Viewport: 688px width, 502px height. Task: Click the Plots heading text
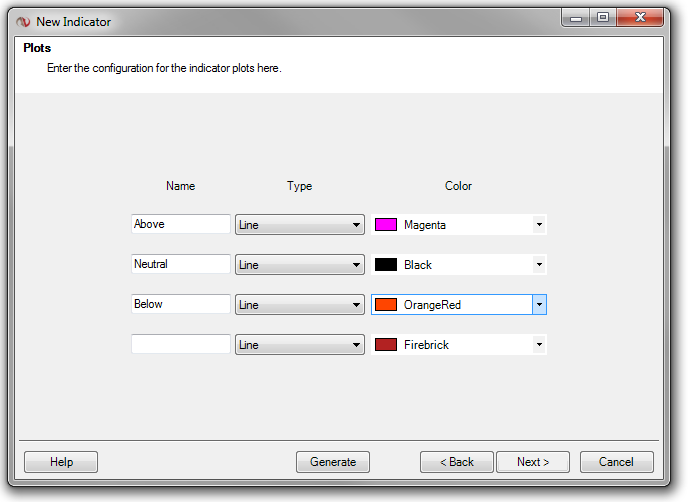tap(37, 48)
